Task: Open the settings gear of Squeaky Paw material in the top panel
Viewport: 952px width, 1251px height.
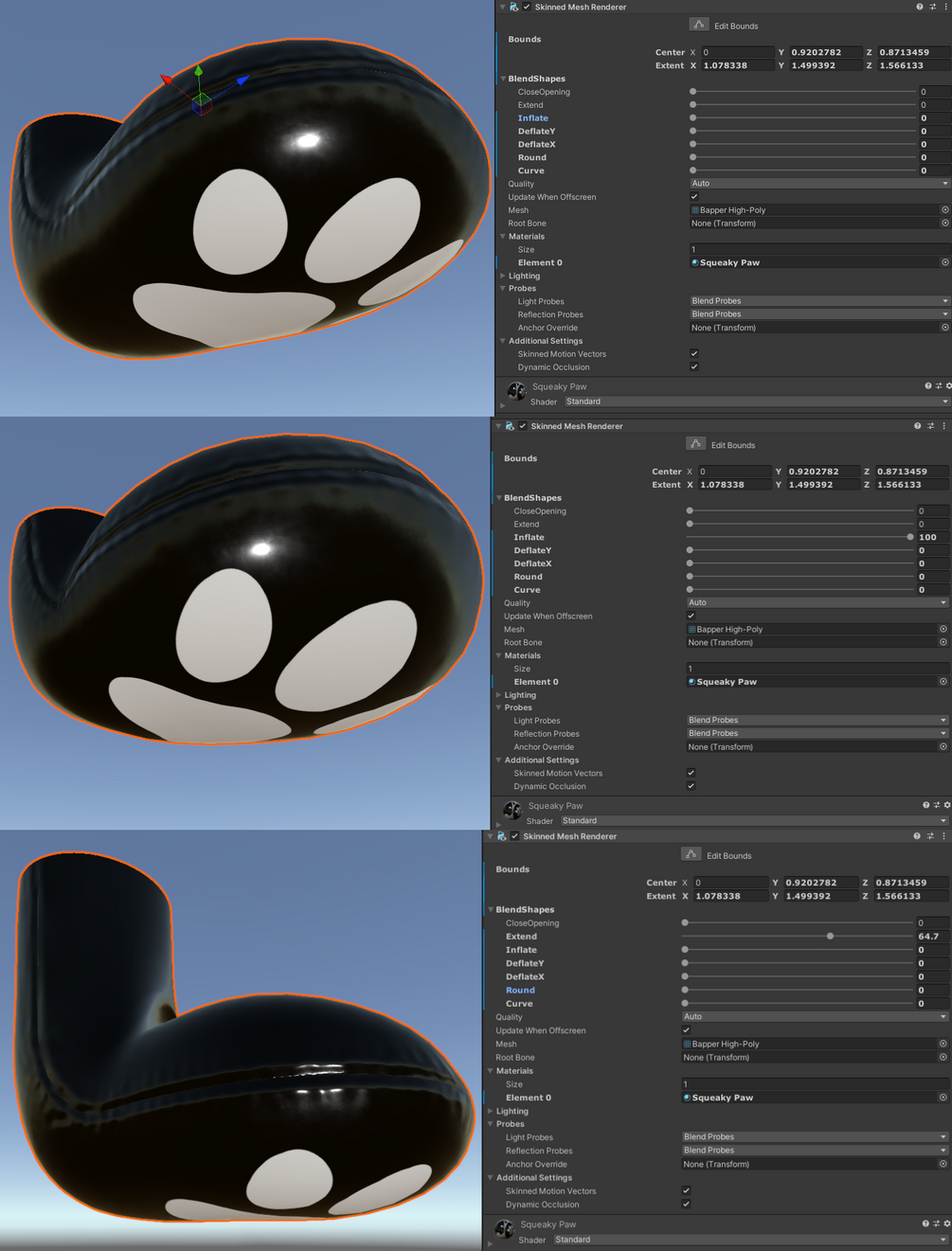Action: point(948,386)
